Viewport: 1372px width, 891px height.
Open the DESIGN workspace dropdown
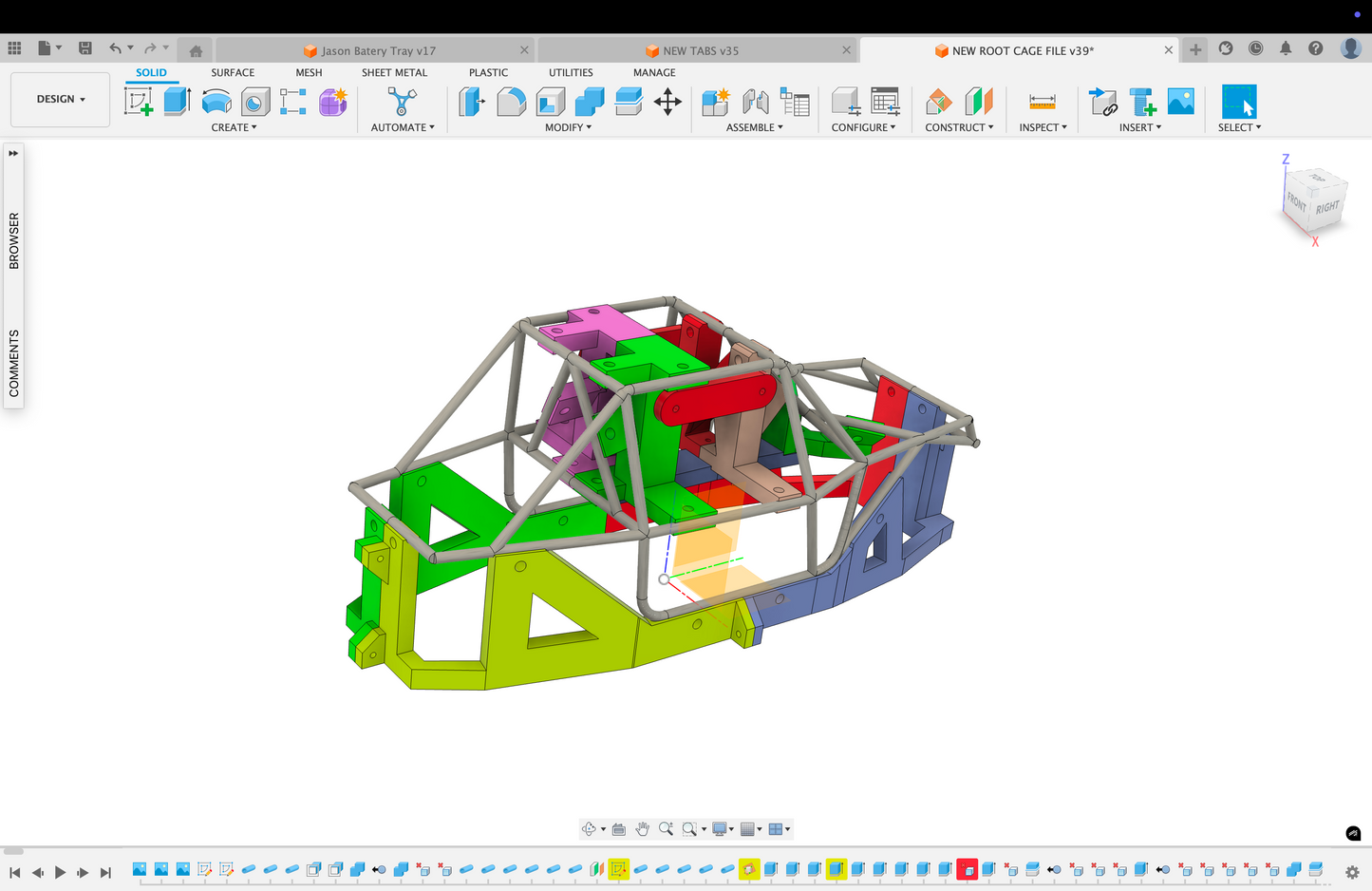(x=61, y=99)
